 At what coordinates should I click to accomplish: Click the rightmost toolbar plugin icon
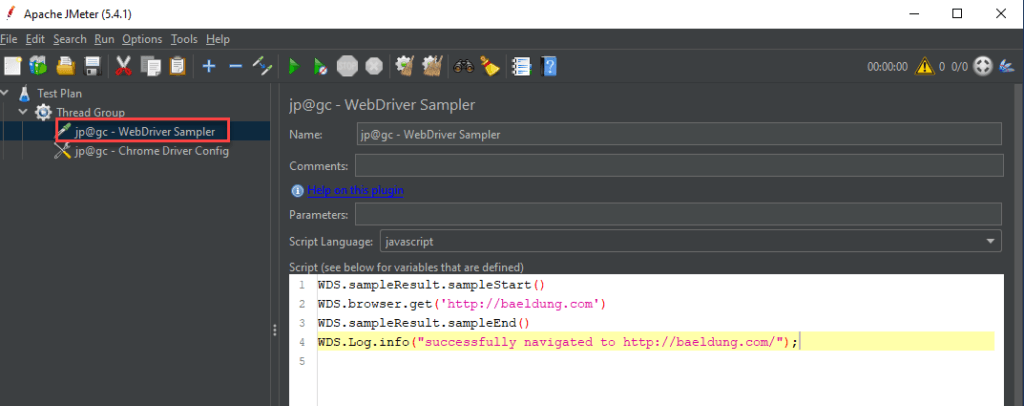coord(1006,66)
